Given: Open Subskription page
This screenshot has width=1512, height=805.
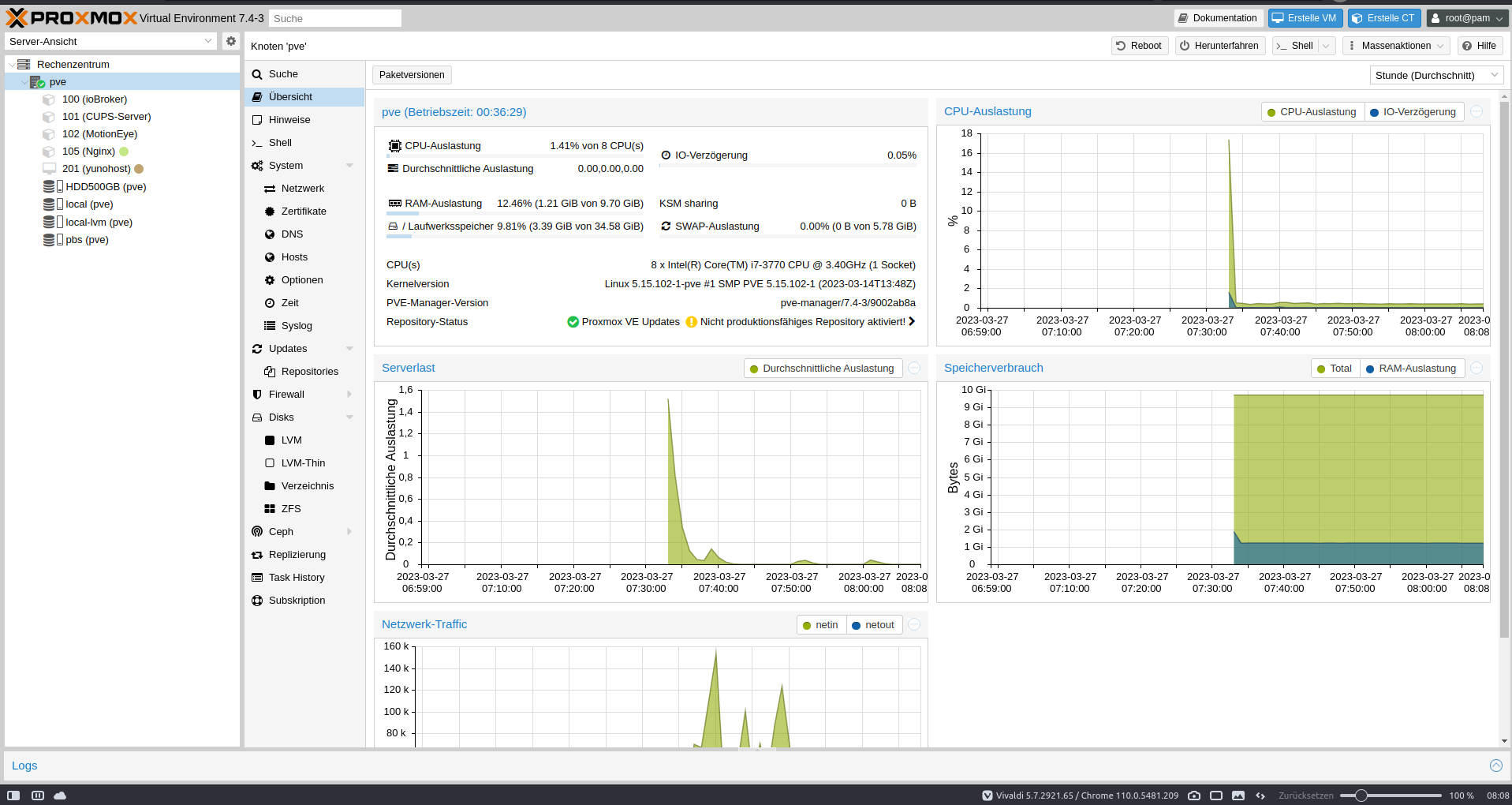Looking at the screenshot, I should point(304,601).
